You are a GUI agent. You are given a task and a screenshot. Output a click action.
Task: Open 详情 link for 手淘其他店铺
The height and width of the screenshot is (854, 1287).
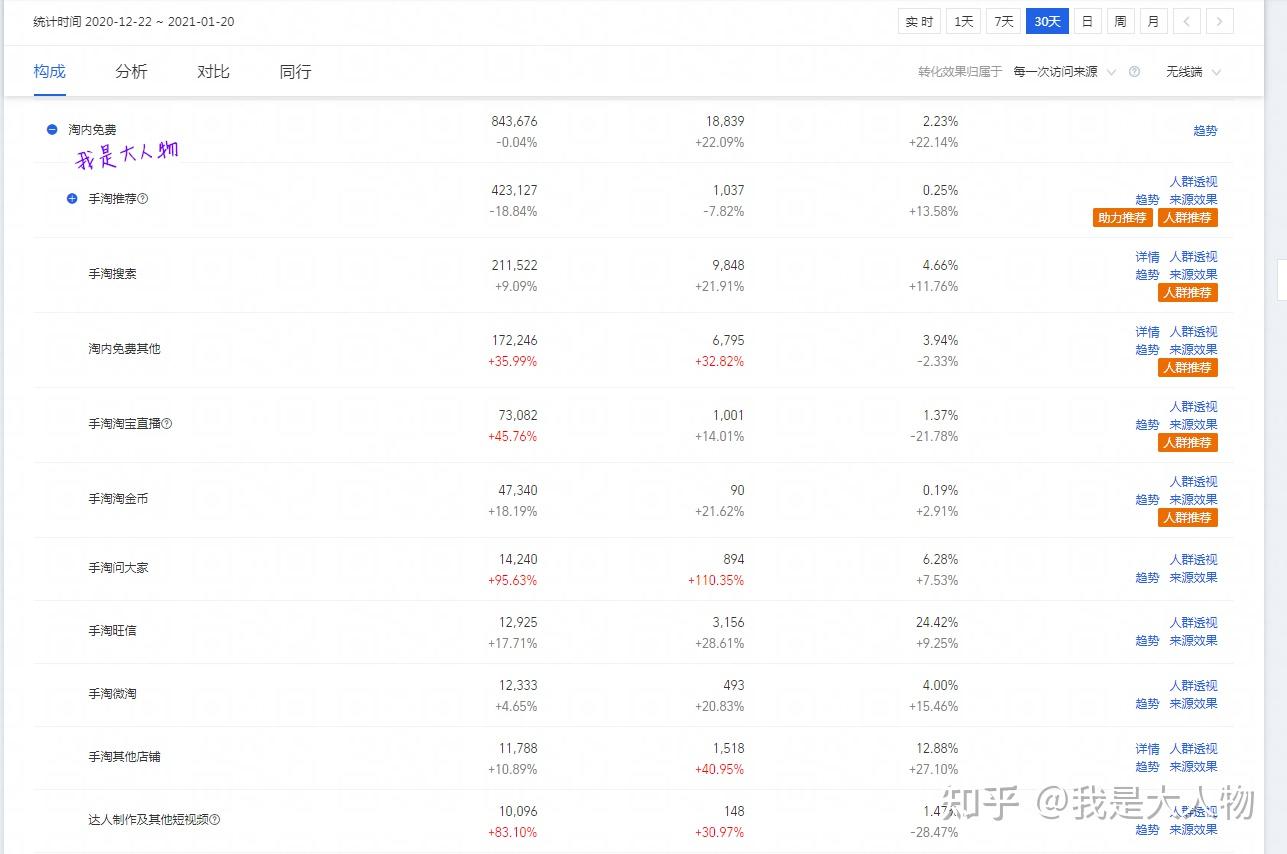pos(1147,749)
